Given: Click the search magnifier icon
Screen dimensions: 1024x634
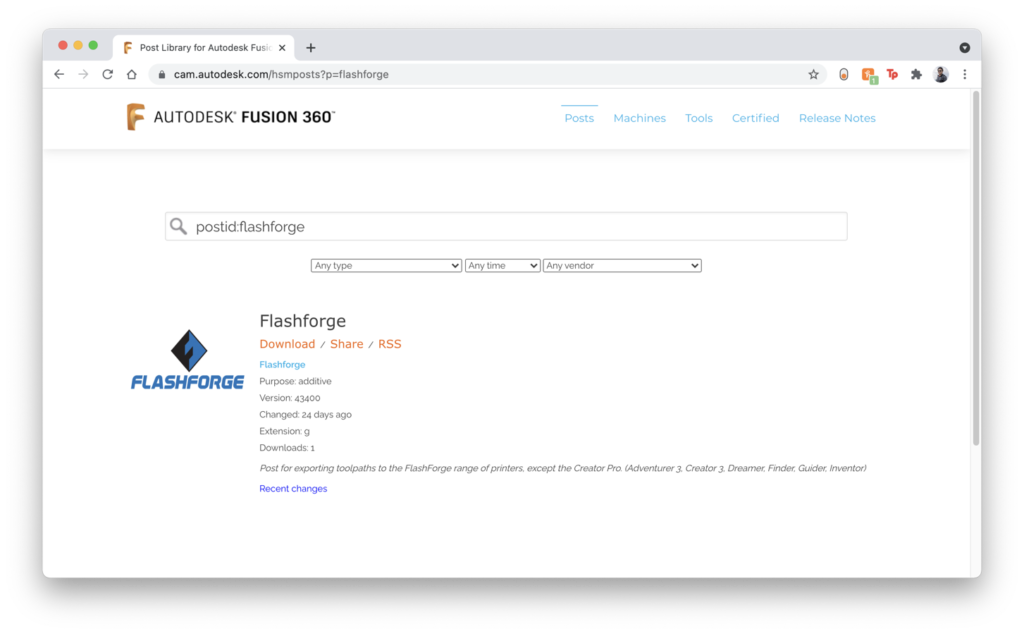Looking at the screenshot, I should click(x=179, y=226).
